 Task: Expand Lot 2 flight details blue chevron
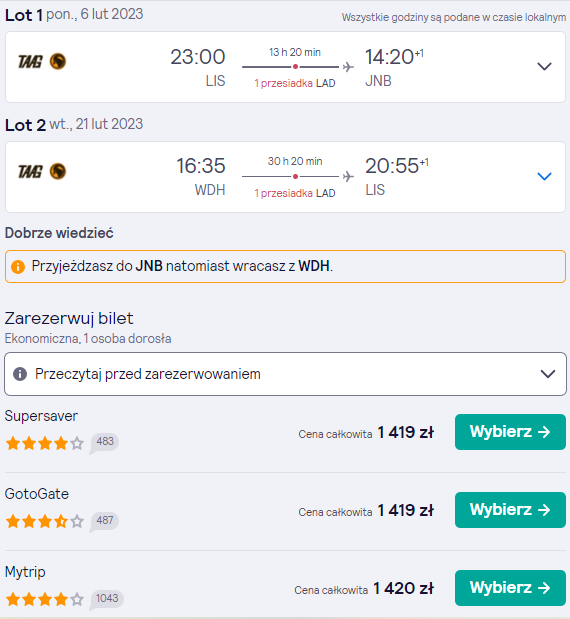[544, 176]
